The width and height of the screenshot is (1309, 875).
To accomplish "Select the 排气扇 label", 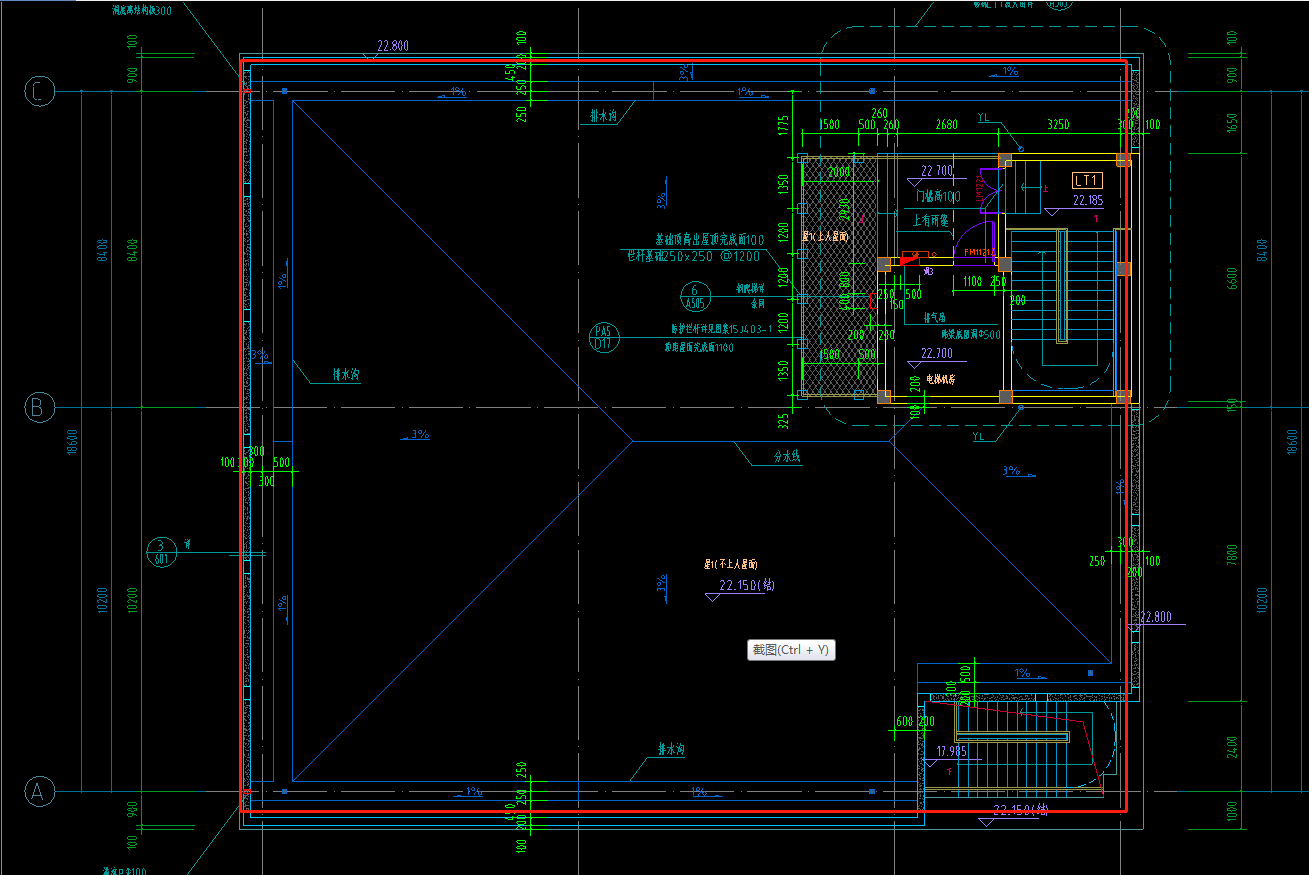I will [935, 317].
